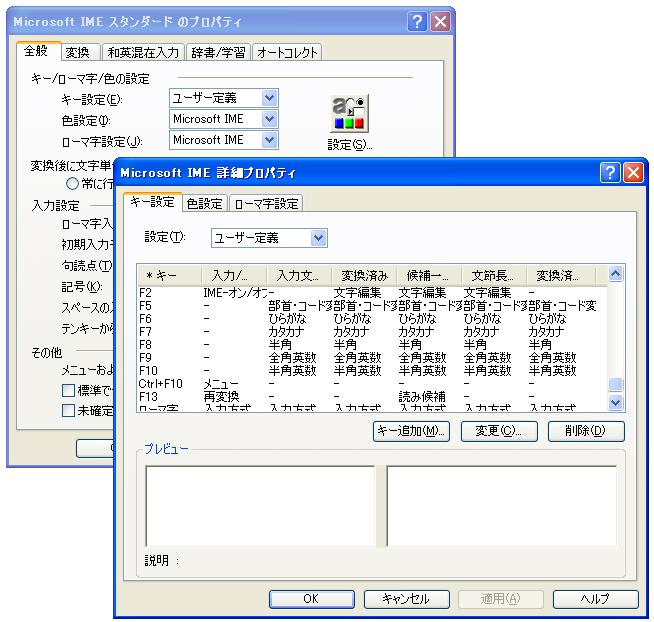654x622 pixels.
Task: Click the メニュー cell in Ctrl+F10 row
Action: pos(221,383)
